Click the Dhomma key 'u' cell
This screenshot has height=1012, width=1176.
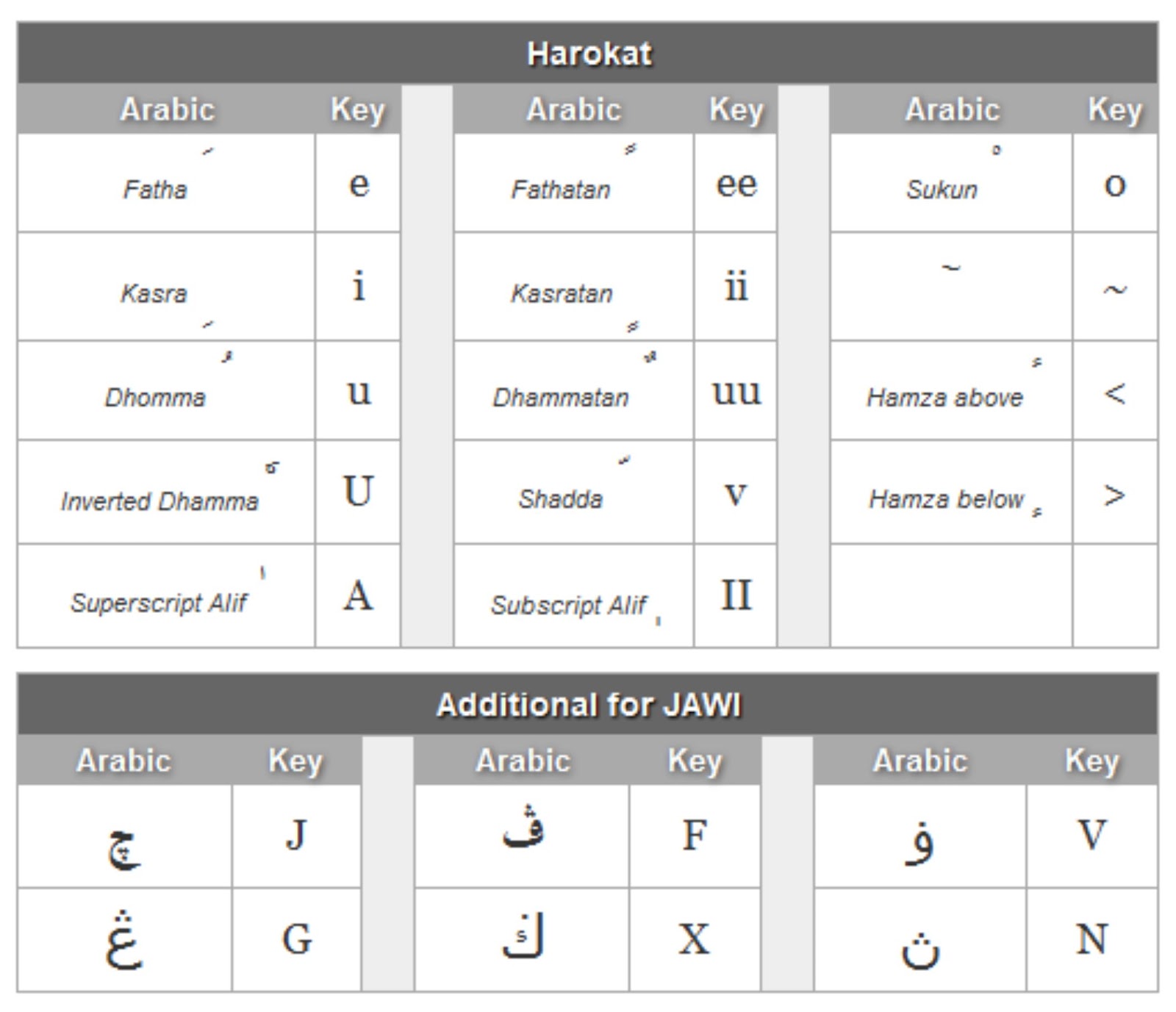pos(358,390)
